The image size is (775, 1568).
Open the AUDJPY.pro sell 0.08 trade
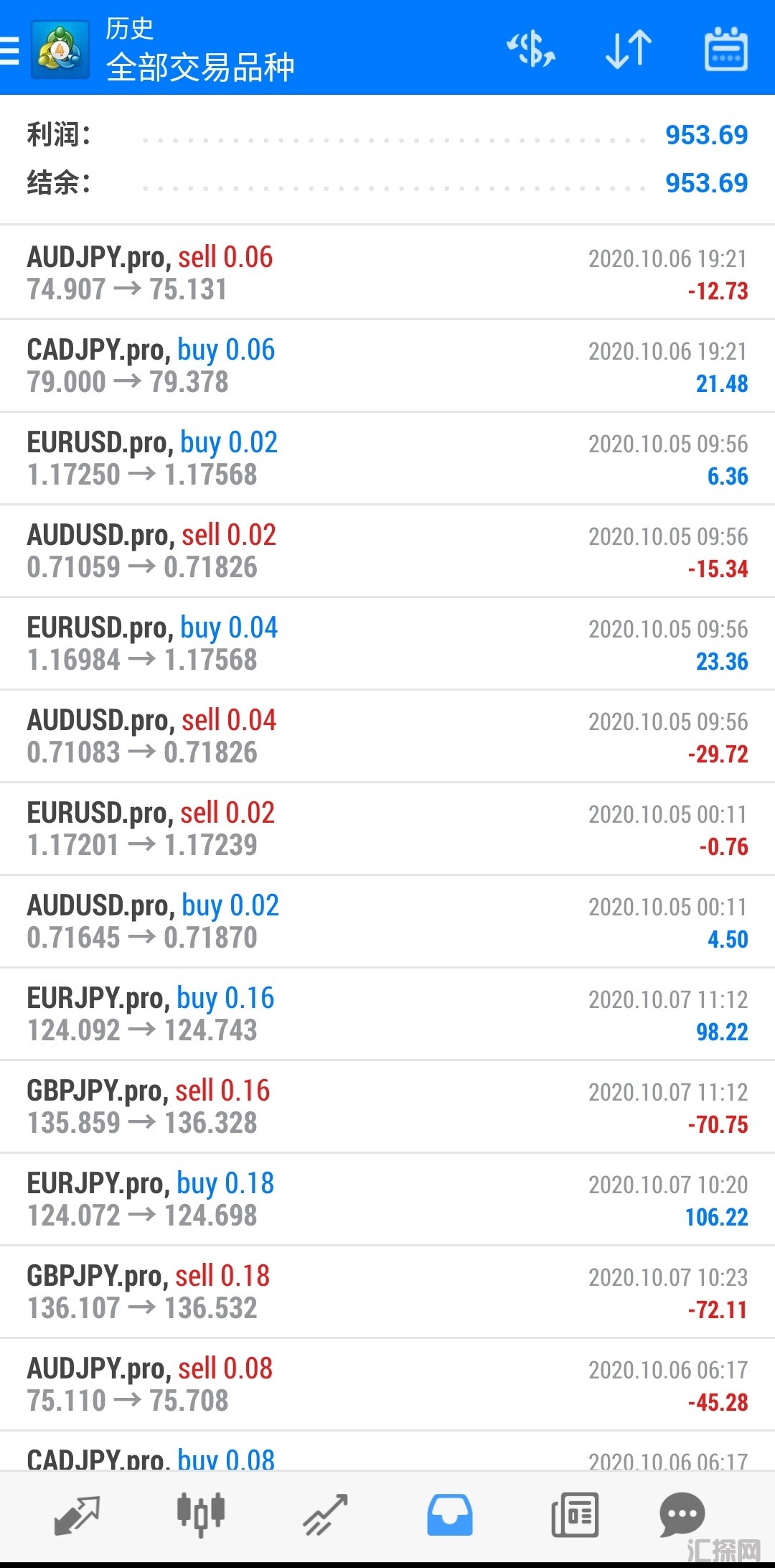point(387,1385)
